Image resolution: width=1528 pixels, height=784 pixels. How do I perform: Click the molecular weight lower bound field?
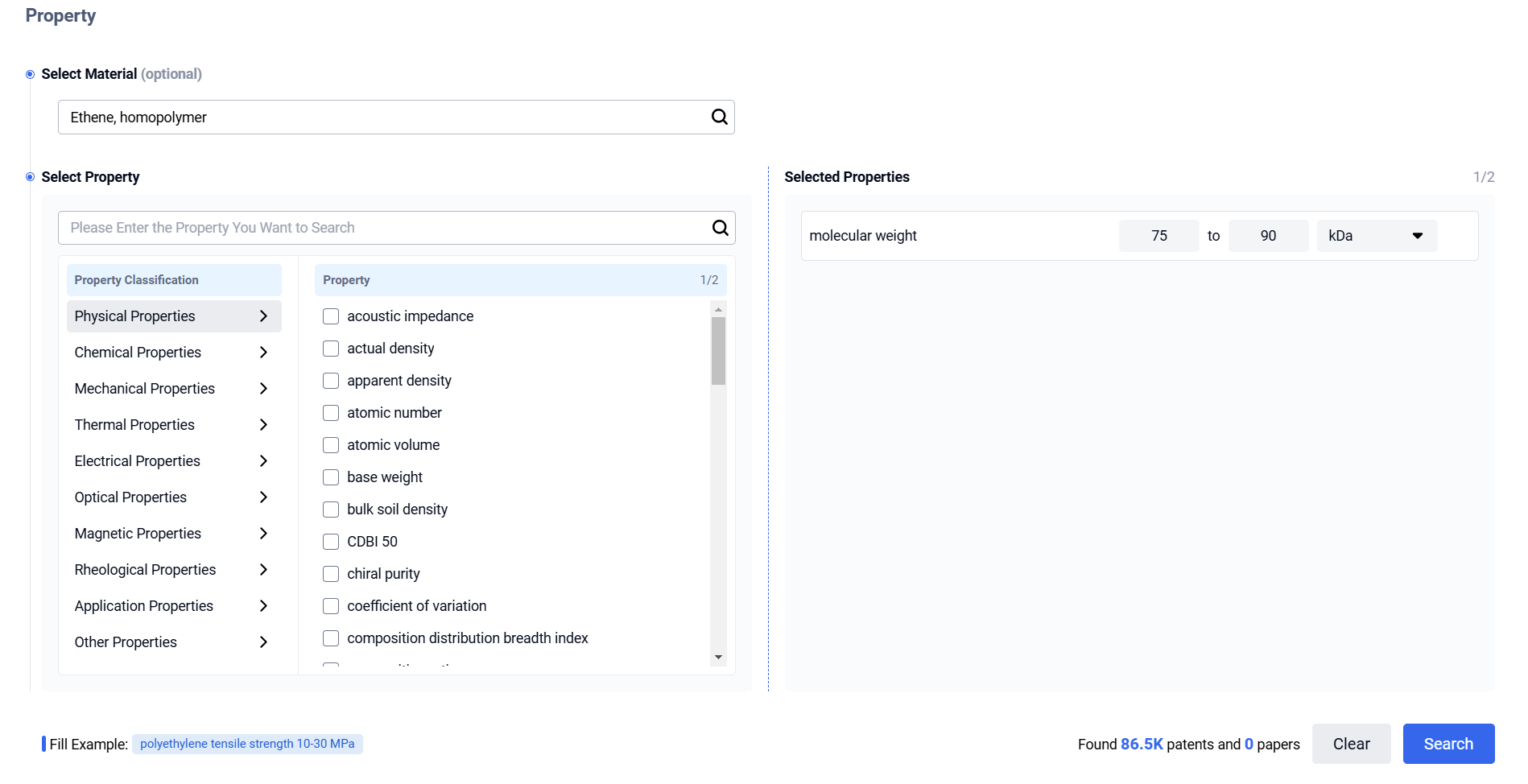pos(1158,235)
